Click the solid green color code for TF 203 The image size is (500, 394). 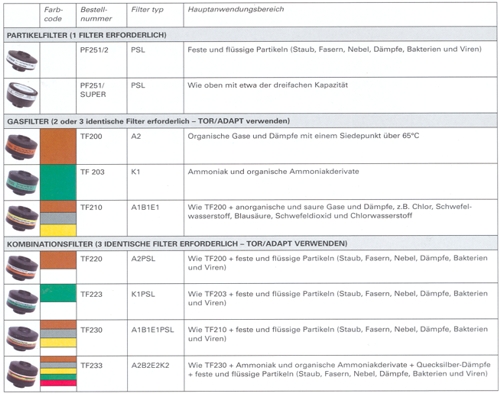tap(58, 183)
